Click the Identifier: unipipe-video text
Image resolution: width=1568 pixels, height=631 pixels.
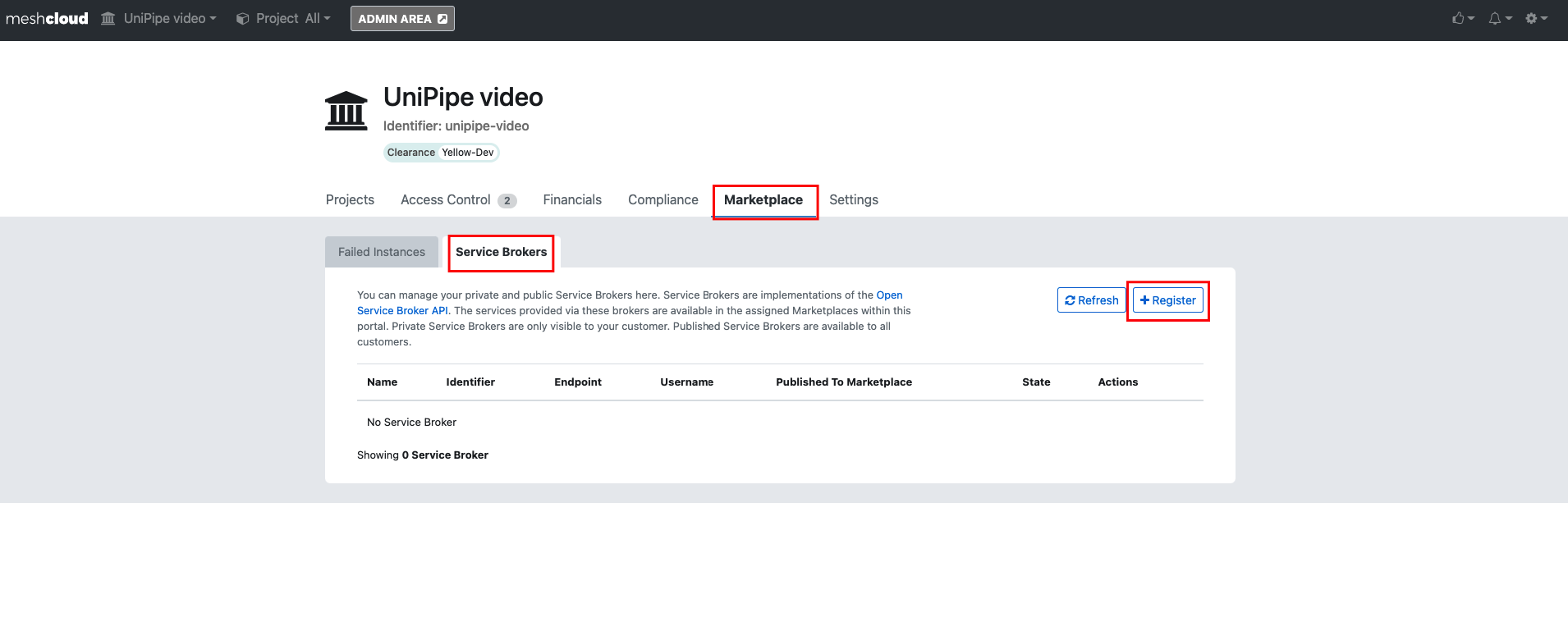[x=456, y=126]
